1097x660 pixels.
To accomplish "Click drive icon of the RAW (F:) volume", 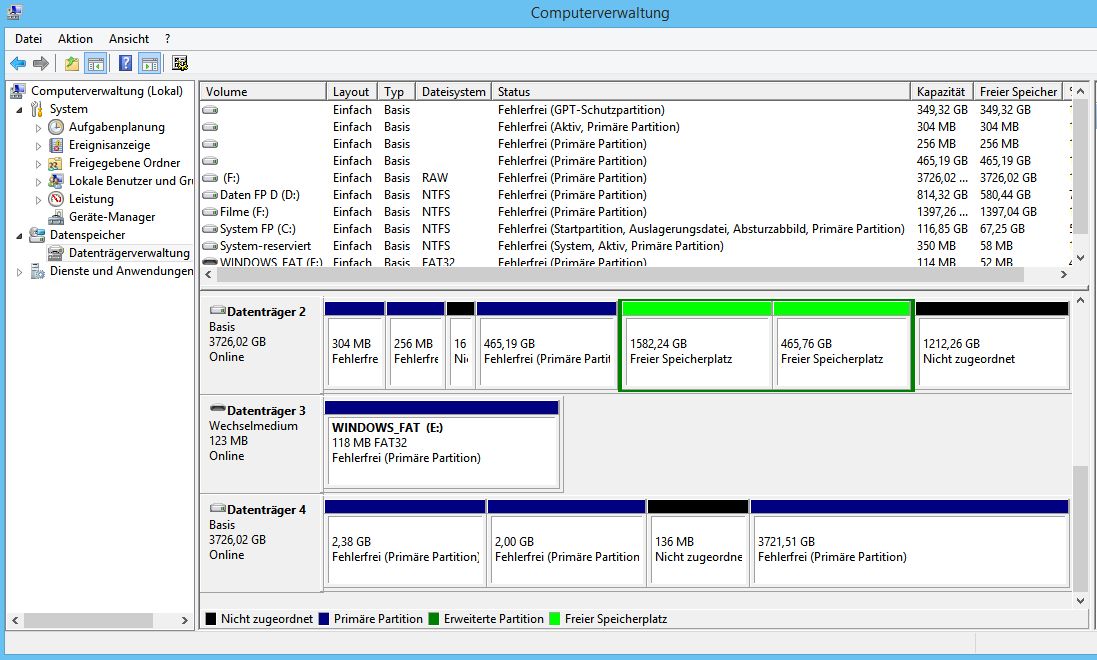I will click(x=210, y=178).
